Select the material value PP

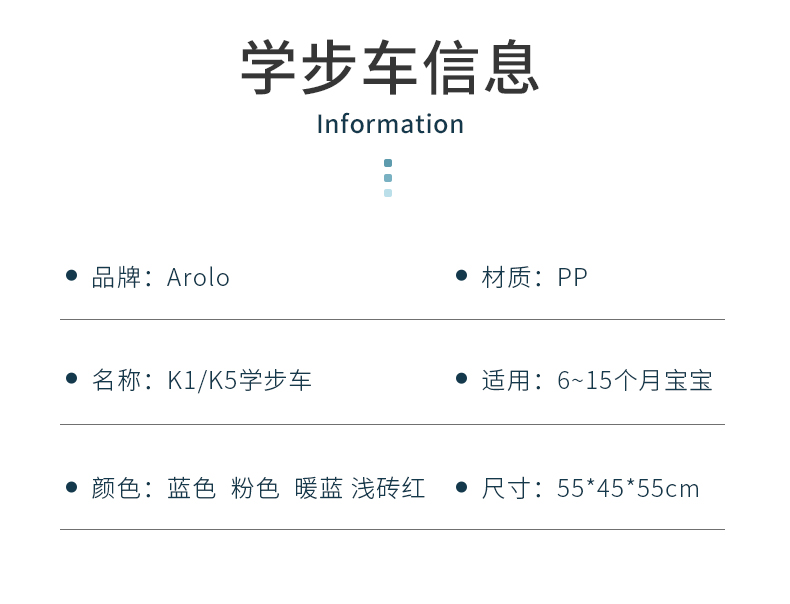(572, 278)
